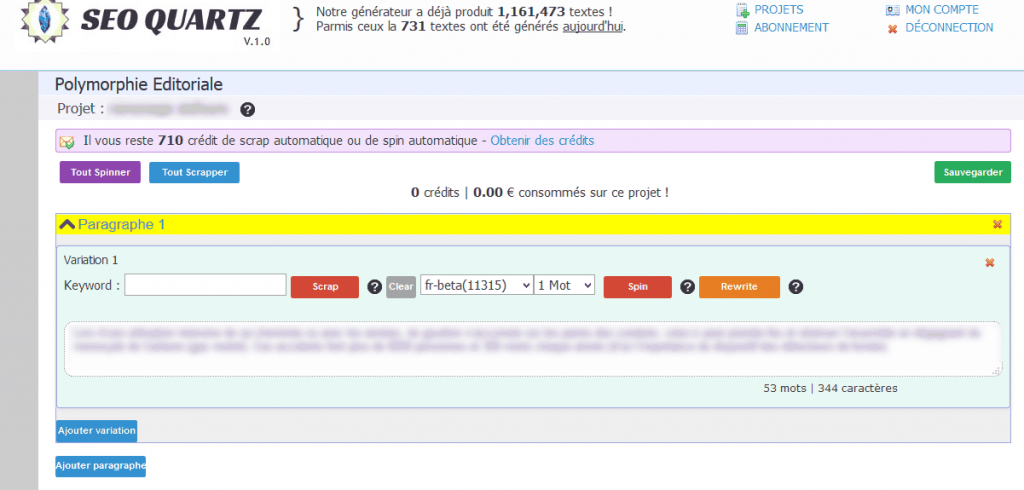The height and width of the screenshot is (490, 1024).
Task: Click the help icon next to Projet name
Action: coord(248,109)
